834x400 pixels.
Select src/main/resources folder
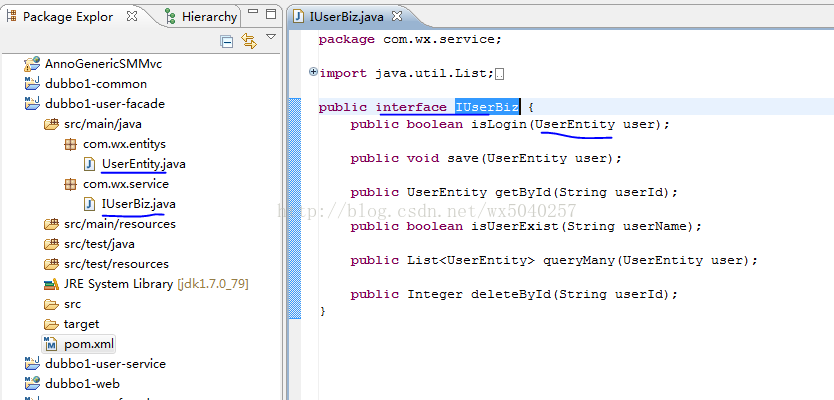pos(120,224)
